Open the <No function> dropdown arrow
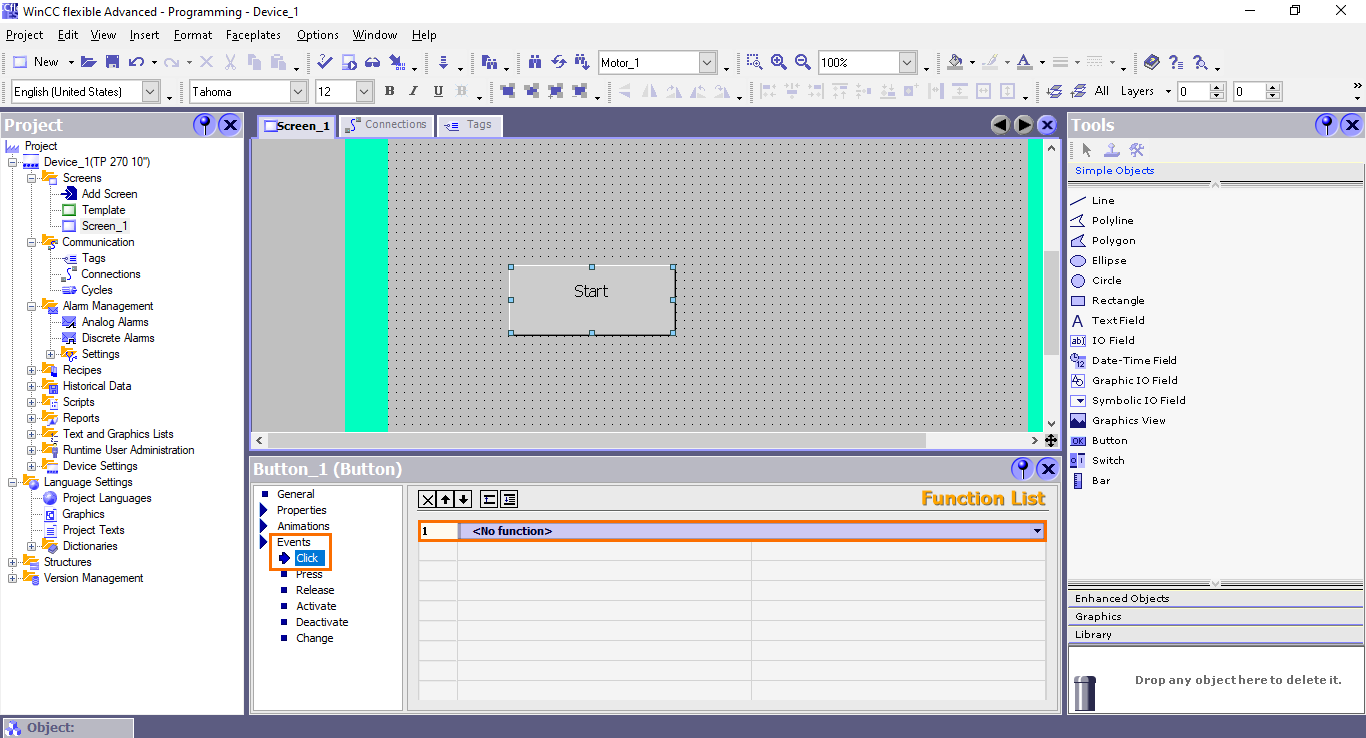The height and width of the screenshot is (738, 1366). tap(1038, 531)
